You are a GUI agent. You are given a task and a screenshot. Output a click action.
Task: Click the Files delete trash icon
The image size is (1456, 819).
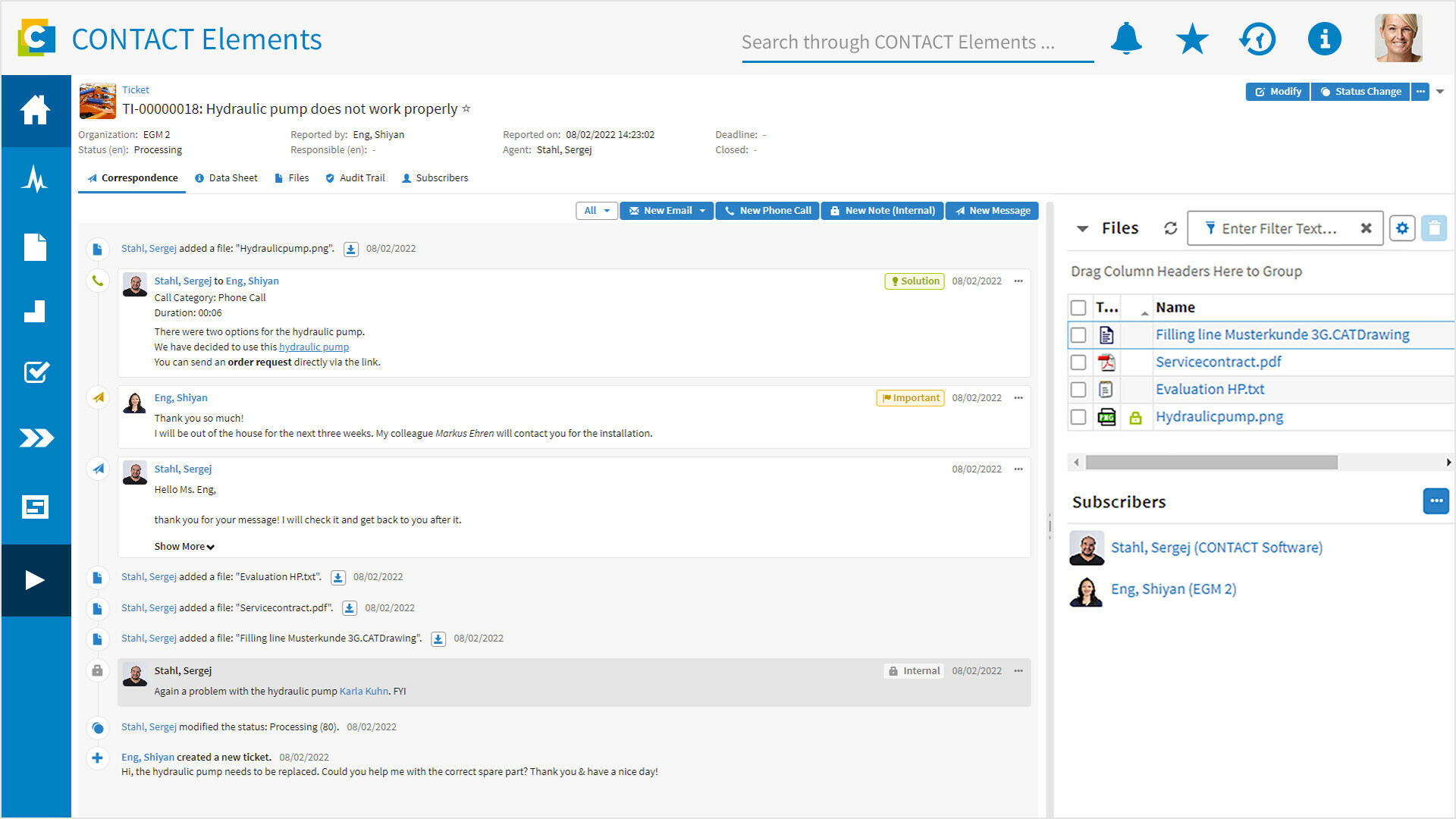coord(1434,228)
